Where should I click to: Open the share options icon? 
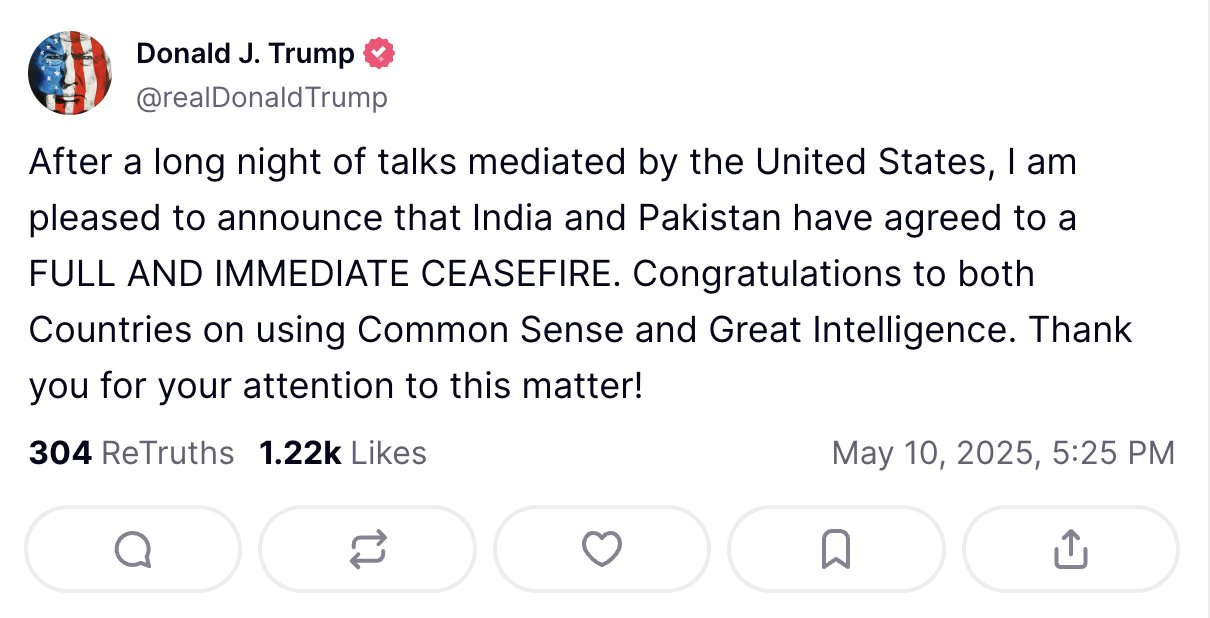(1070, 548)
